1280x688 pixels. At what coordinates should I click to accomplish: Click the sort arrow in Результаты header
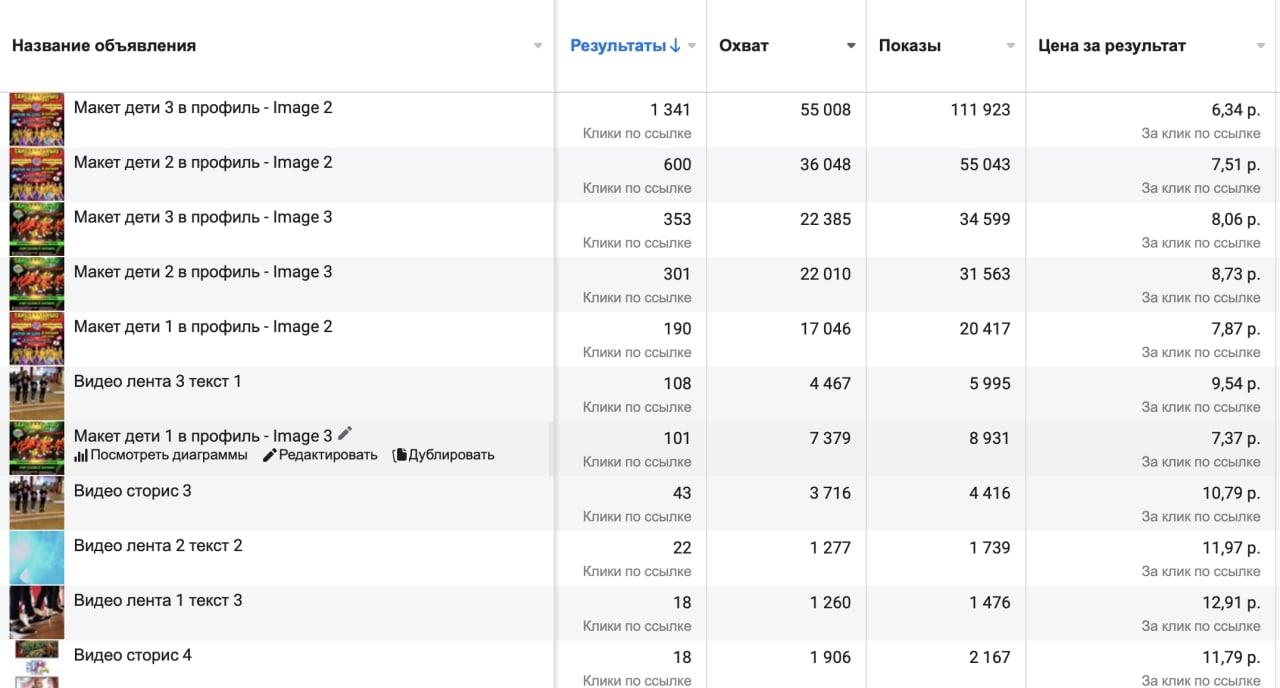[675, 45]
